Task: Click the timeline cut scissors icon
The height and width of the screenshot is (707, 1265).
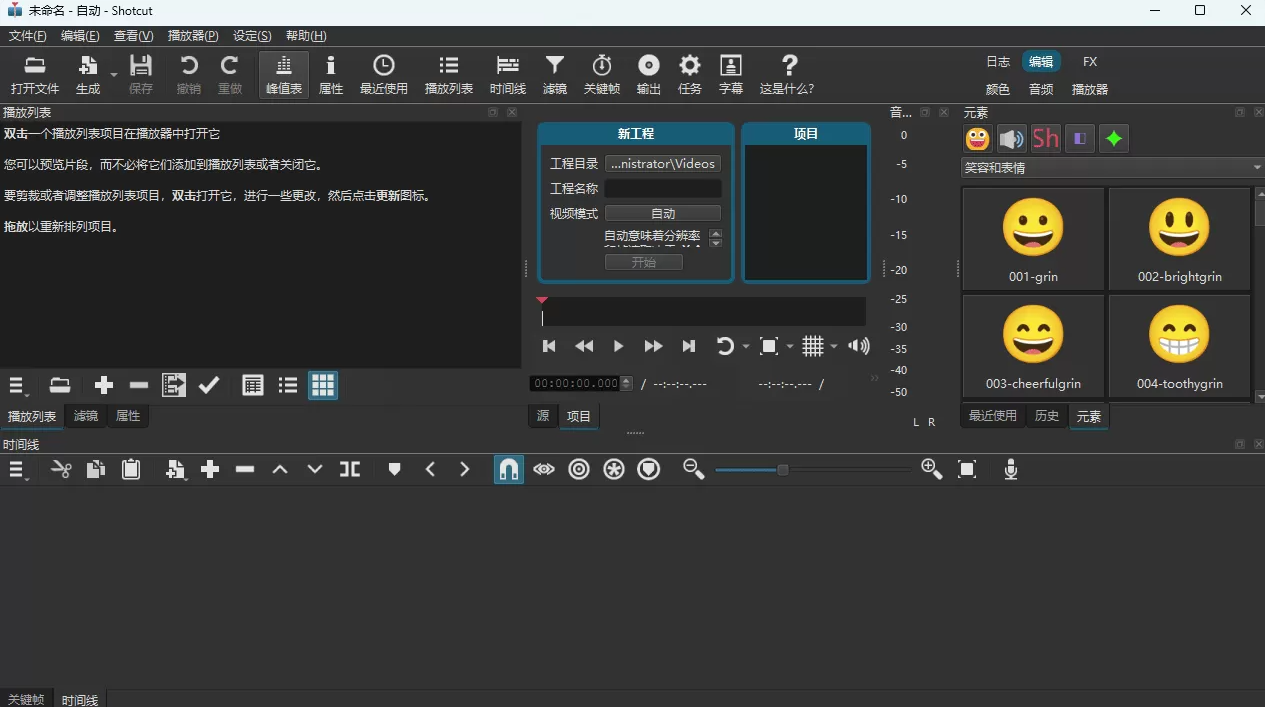Action: click(x=61, y=470)
